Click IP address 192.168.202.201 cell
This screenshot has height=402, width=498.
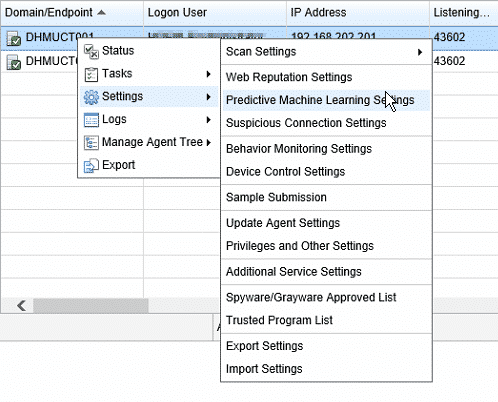point(333,36)
